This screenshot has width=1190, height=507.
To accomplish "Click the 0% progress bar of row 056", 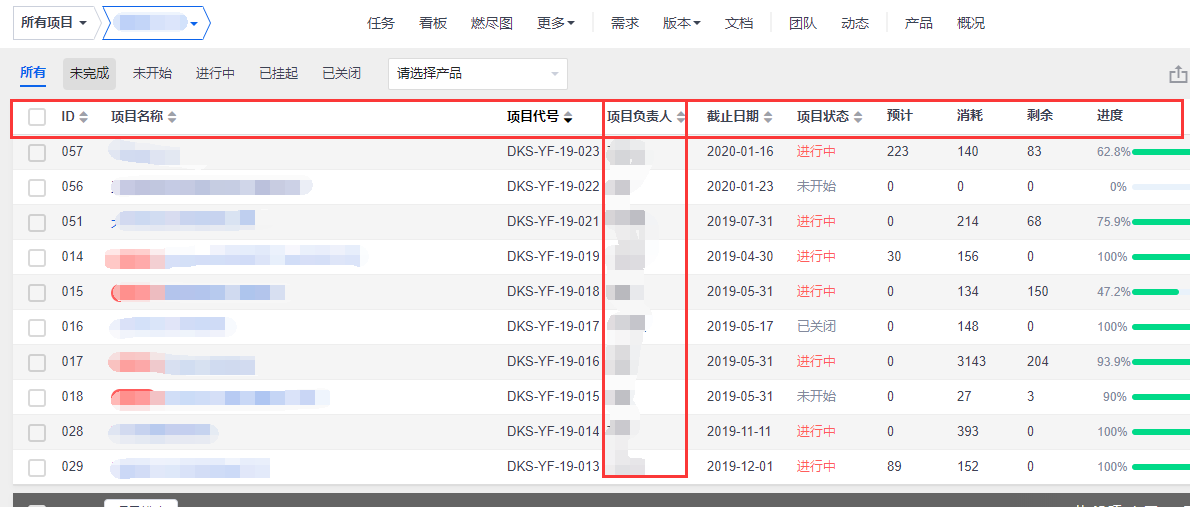I will coord(1160,187).
